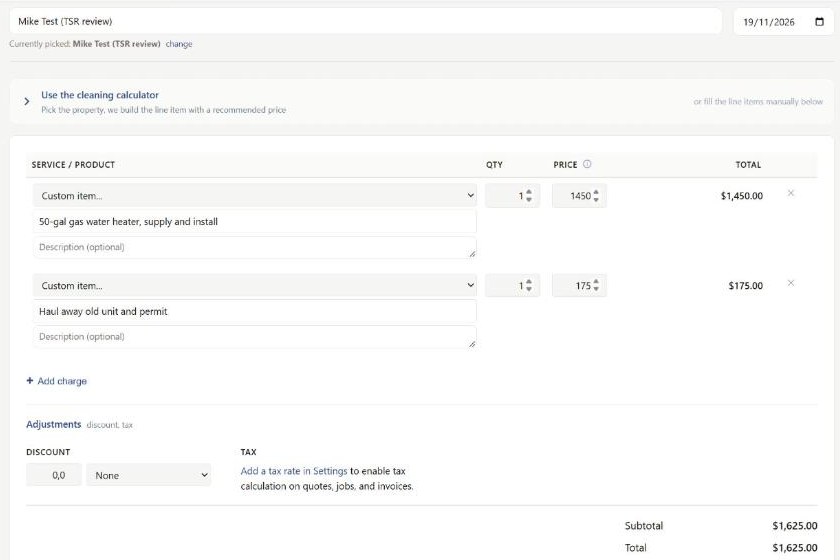Increase quantity for haul away line
The width and height of the screenshot is (840, 560).
point(529,282)
